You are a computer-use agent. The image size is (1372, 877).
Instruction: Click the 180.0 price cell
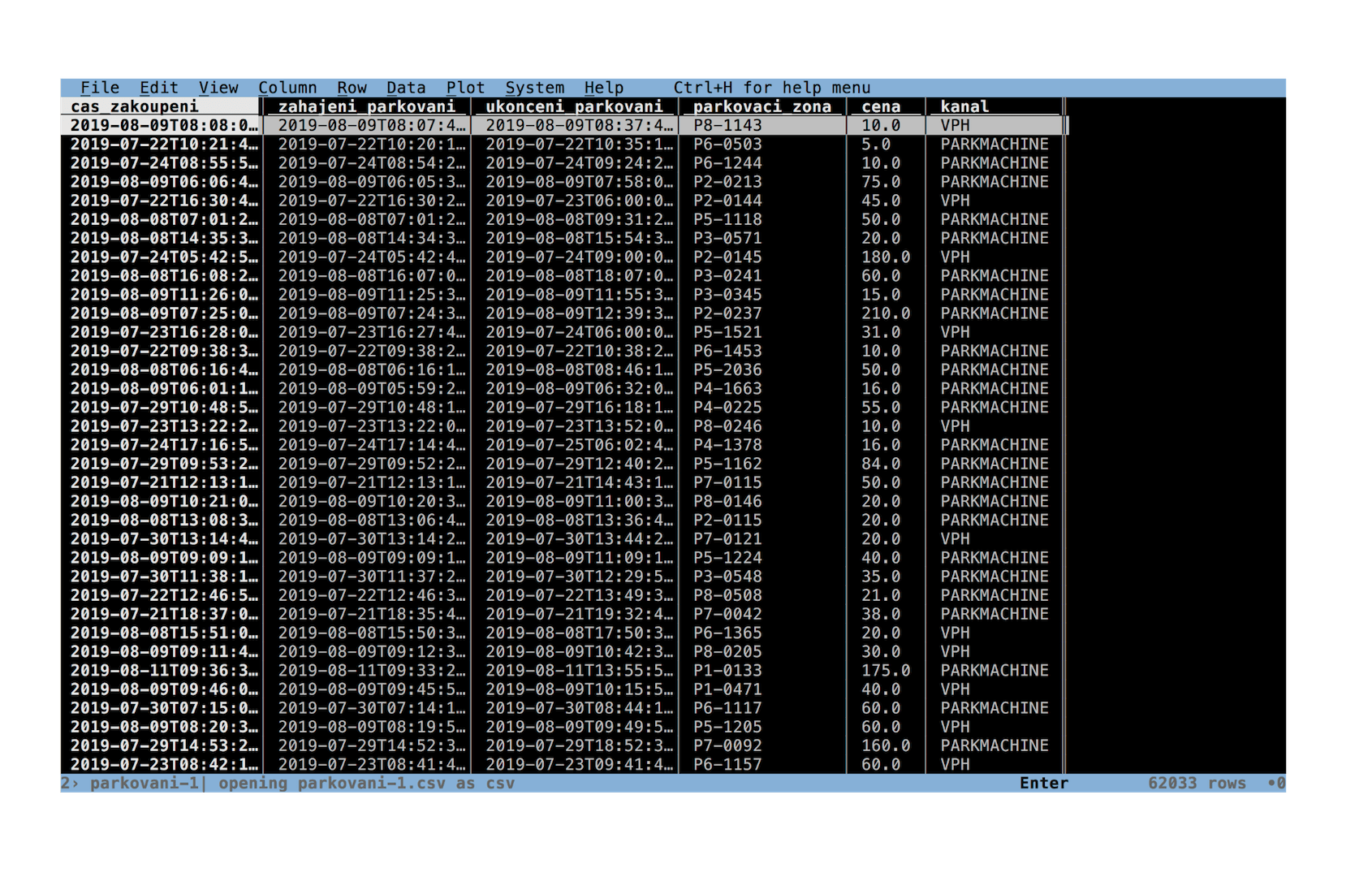coord(886,257)
